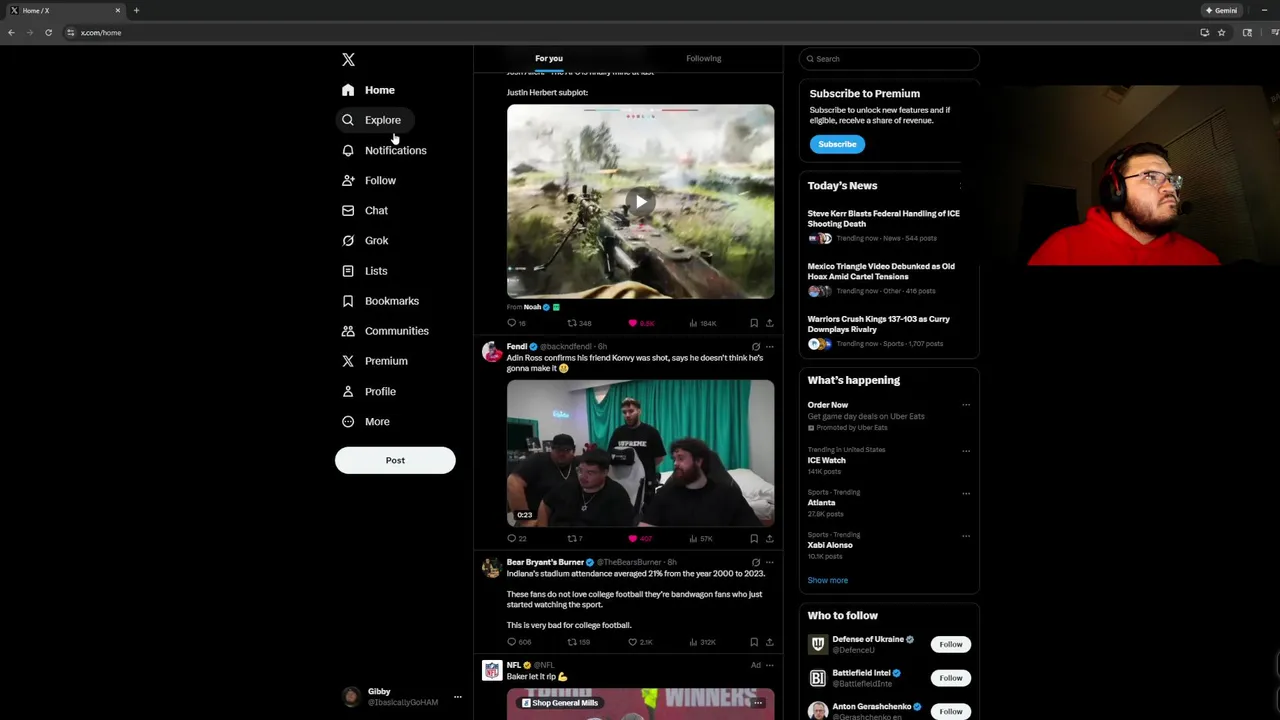Bookmark Bear Bryant's Burner post
Image resolution: width=1280 pixels, height=720 pixels.
coord(754,642)
